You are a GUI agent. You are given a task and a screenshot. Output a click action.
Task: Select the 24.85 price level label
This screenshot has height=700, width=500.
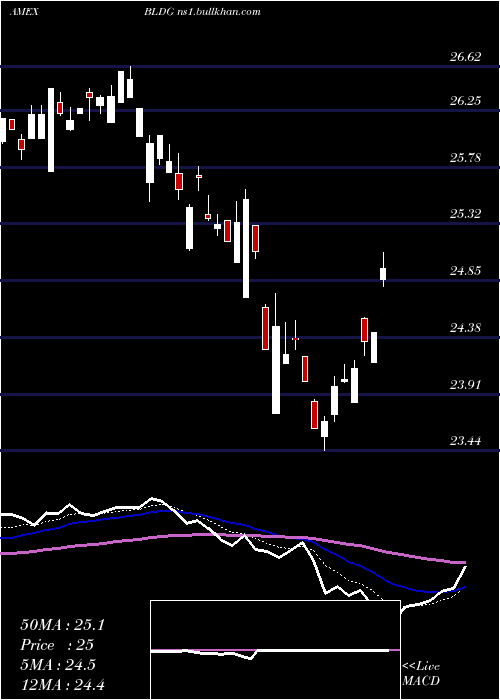pos(465,271)
